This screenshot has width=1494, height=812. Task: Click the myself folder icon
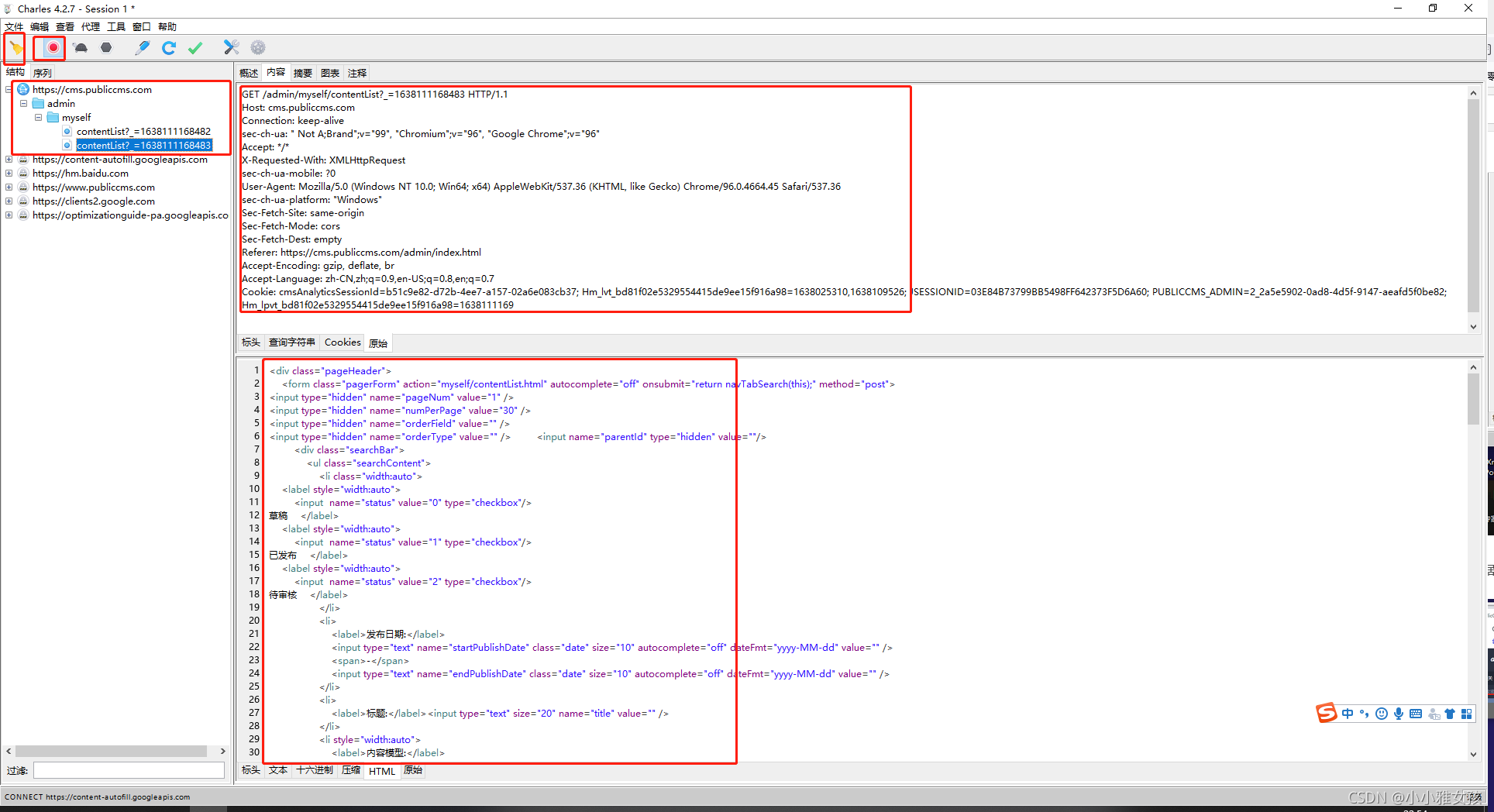[53, 118]
